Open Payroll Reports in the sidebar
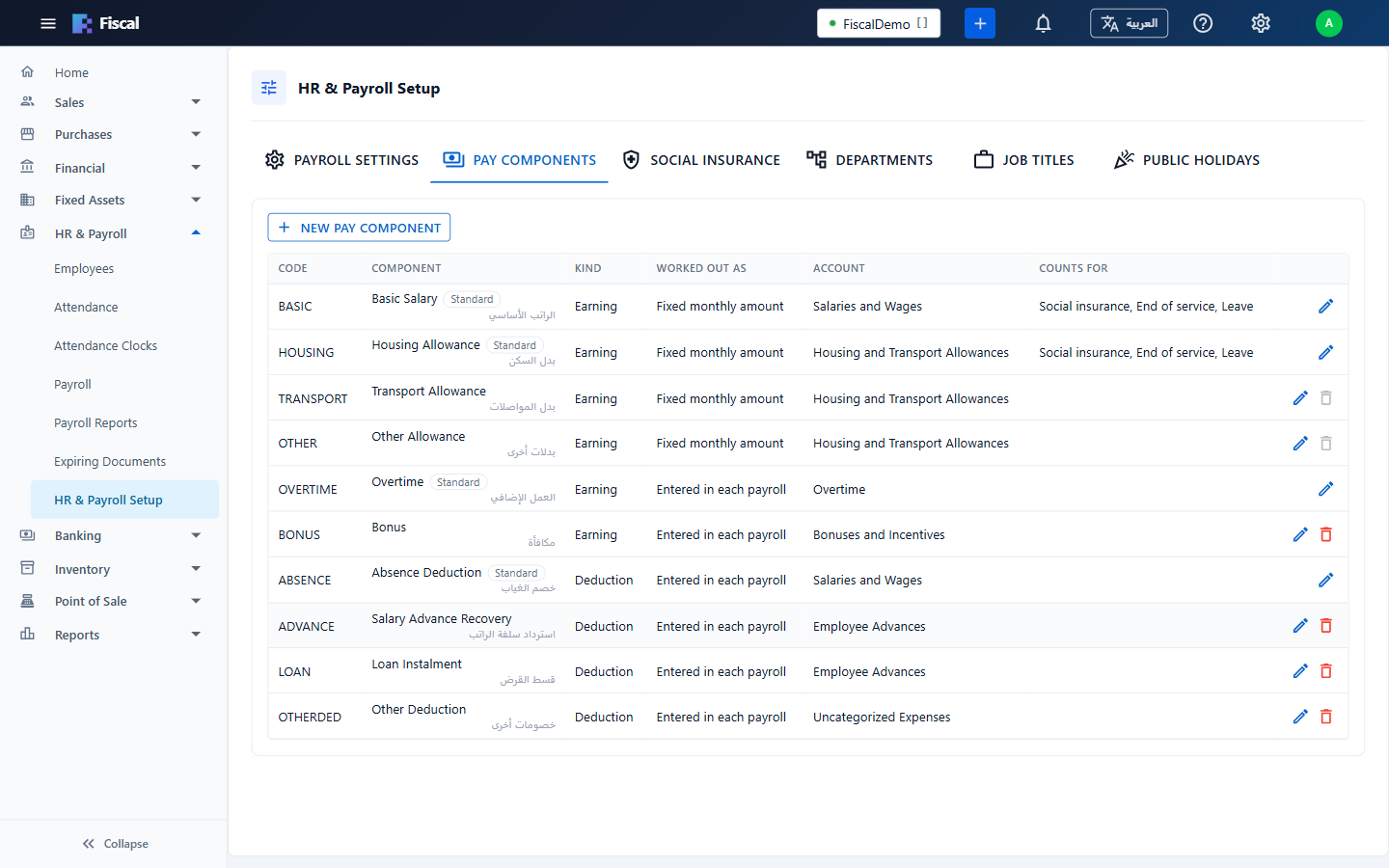Viewport: 1389px width, 868px height. pos(124,423)
